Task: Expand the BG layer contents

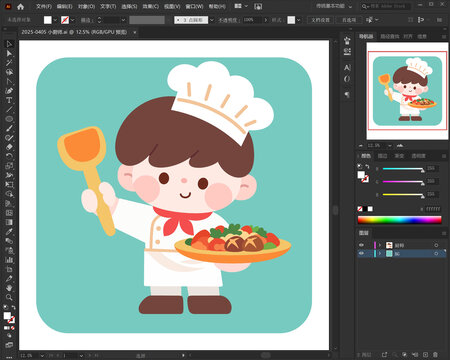Action: point(380,254)
